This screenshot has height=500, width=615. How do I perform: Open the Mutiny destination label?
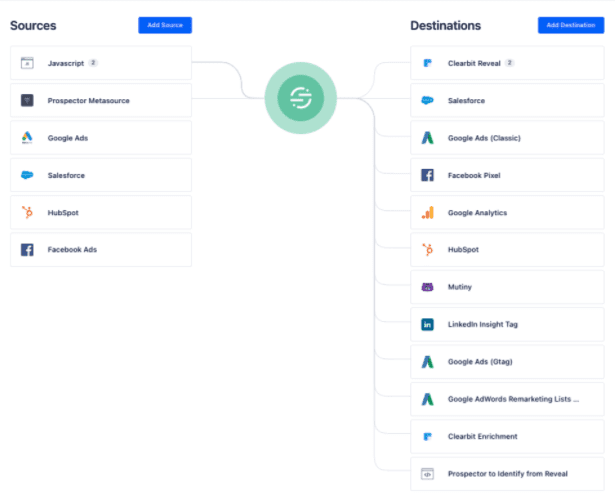tap(460, 287)
